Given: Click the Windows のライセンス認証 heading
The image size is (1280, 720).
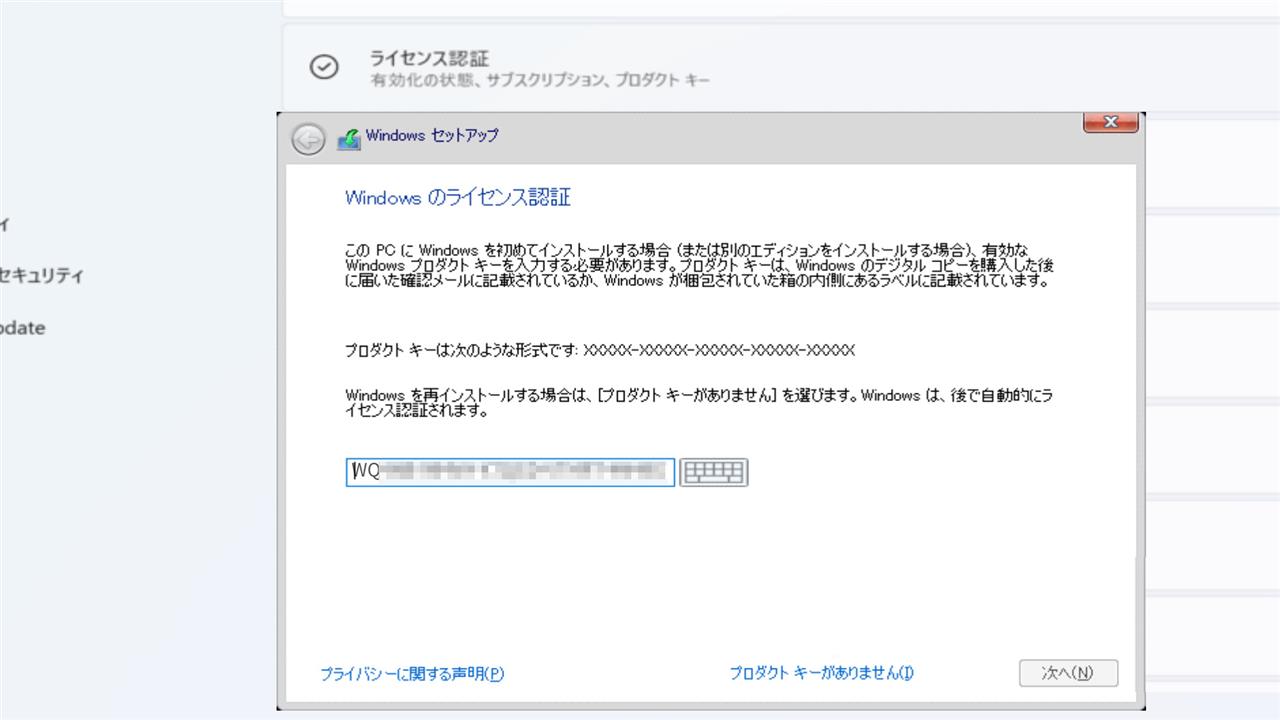Looking at the screenshot, I should [458, 197].
